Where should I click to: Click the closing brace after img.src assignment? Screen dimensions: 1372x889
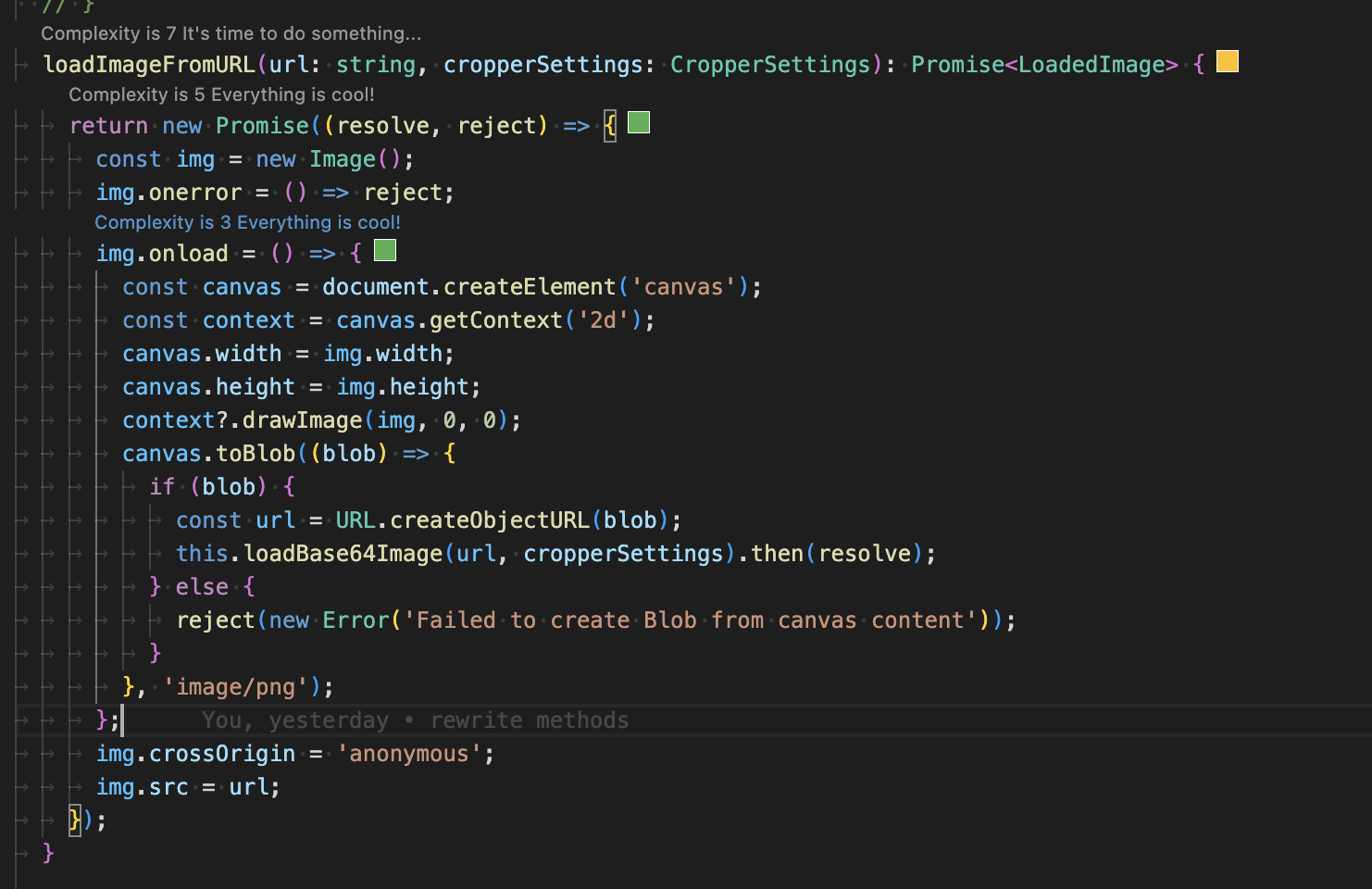(75, 820)
